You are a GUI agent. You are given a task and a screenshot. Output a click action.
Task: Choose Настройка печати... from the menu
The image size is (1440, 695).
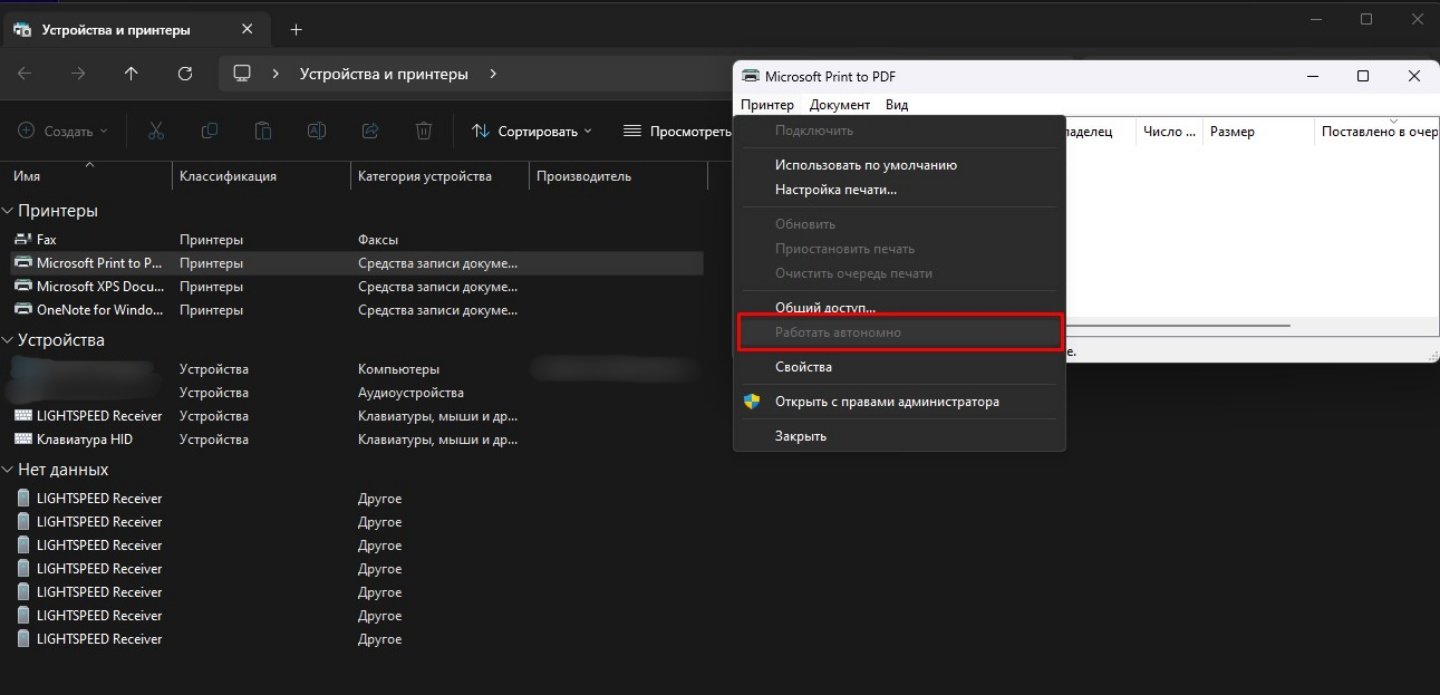coord(899,189)
